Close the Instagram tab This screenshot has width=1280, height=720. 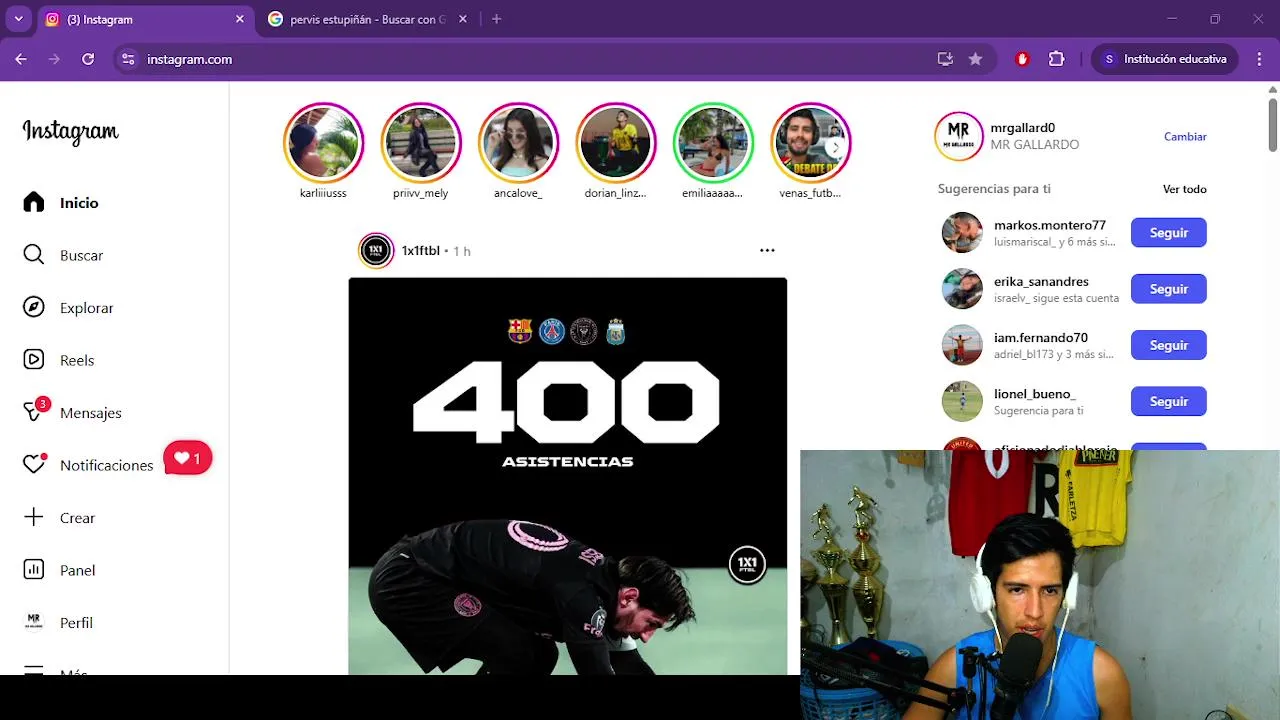239,19
